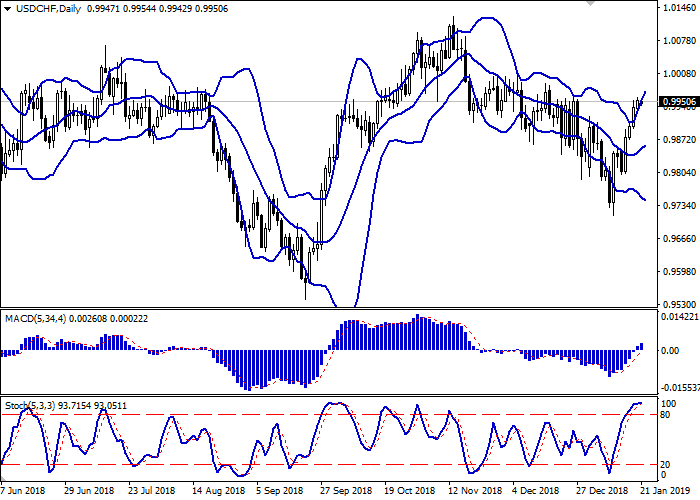Click price level 0.98040 on the axis
The width and height of the screenshot is (700, 500).
(679, 173)
